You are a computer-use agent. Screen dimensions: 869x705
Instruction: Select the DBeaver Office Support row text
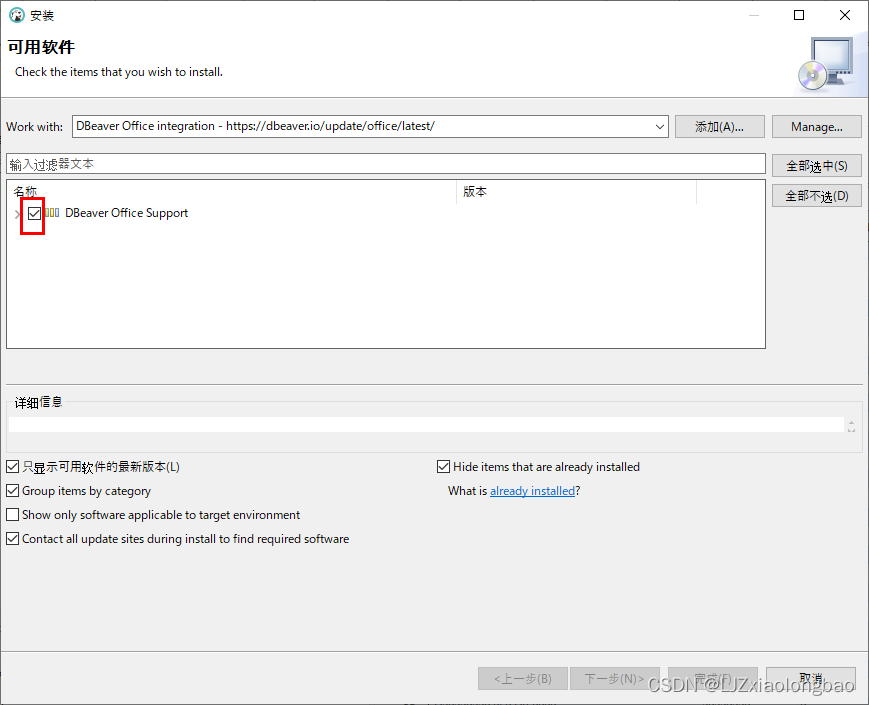coord(126,213)
